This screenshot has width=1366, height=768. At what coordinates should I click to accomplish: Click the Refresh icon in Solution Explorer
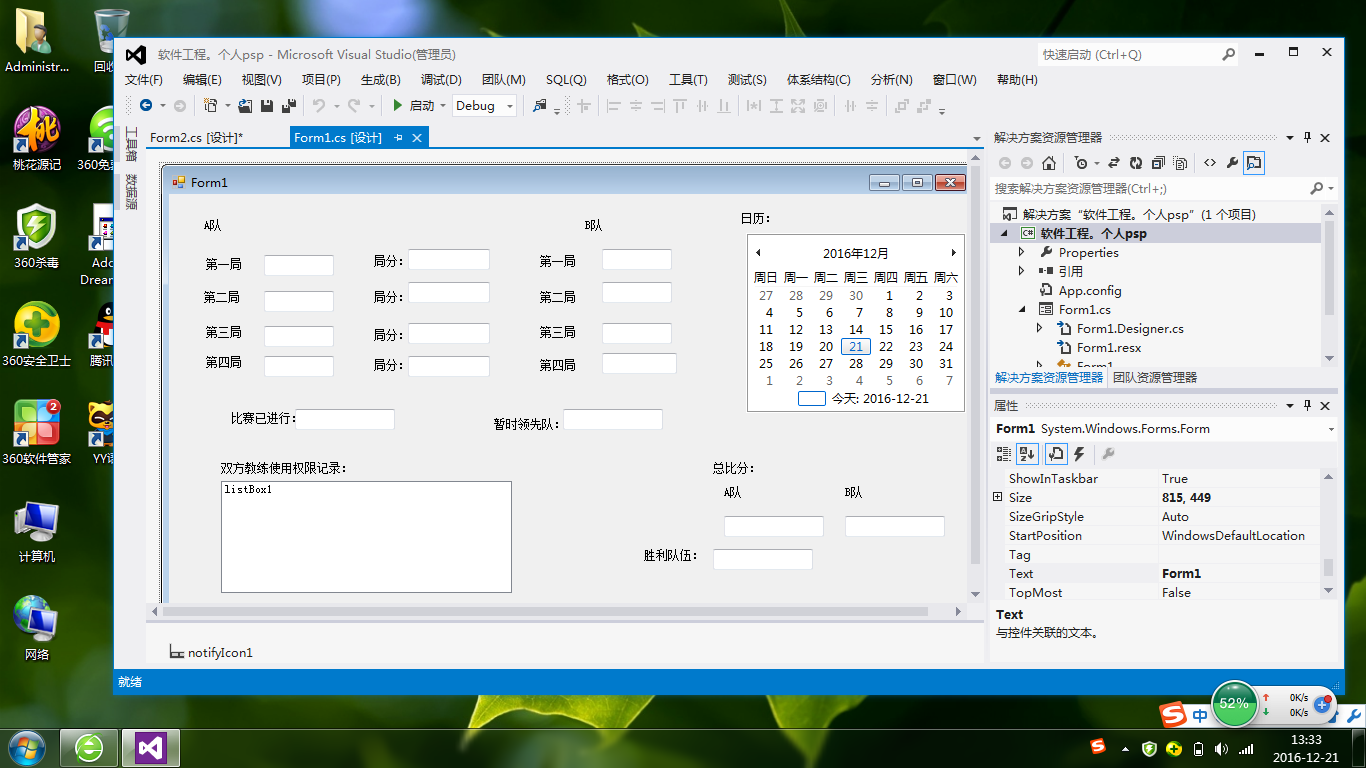point(1136,163)
